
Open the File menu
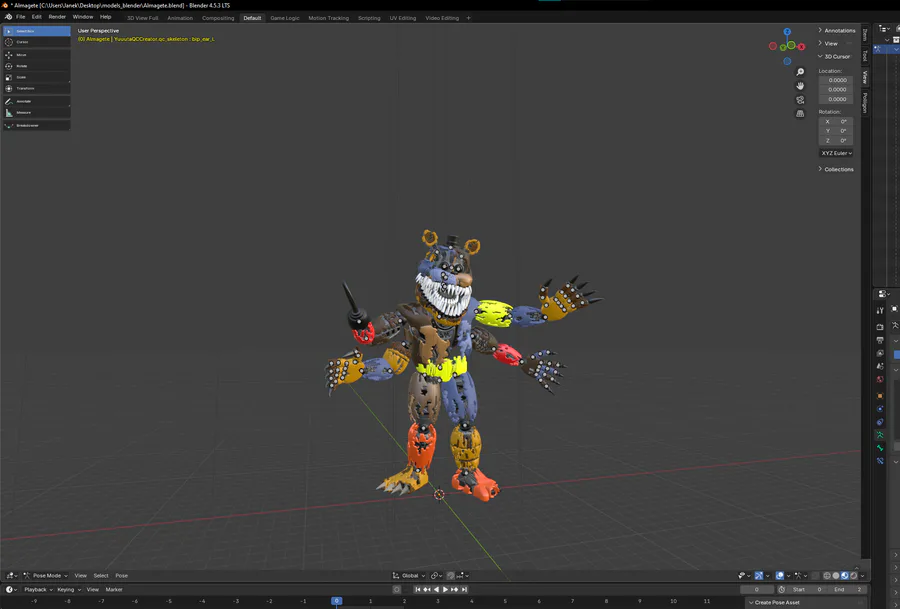(21, 17)
